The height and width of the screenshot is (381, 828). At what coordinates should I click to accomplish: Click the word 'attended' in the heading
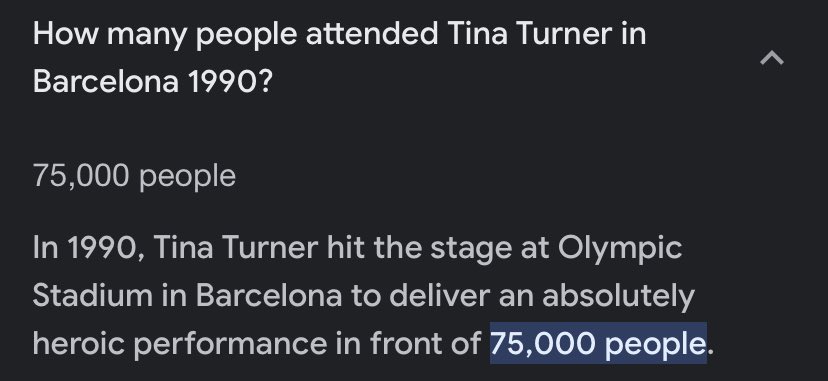tap(372, 34)
